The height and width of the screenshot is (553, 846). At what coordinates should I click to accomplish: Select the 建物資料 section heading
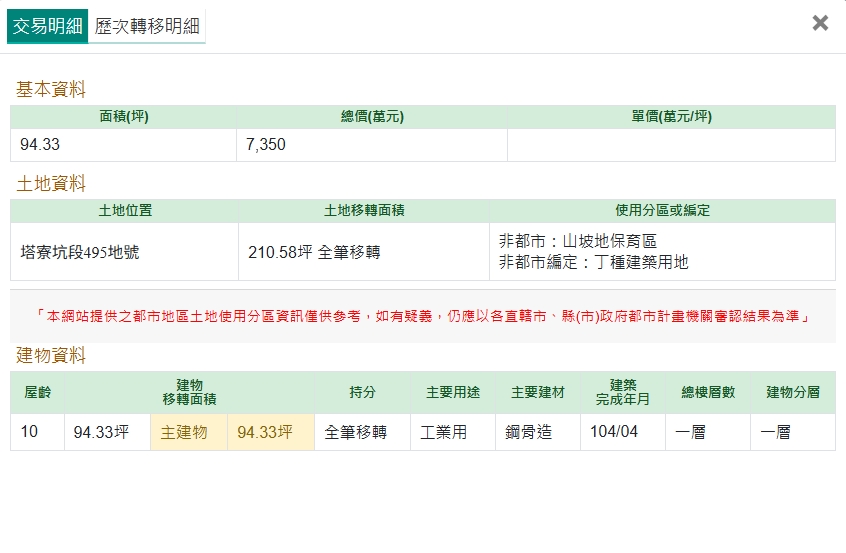(51, 355)
